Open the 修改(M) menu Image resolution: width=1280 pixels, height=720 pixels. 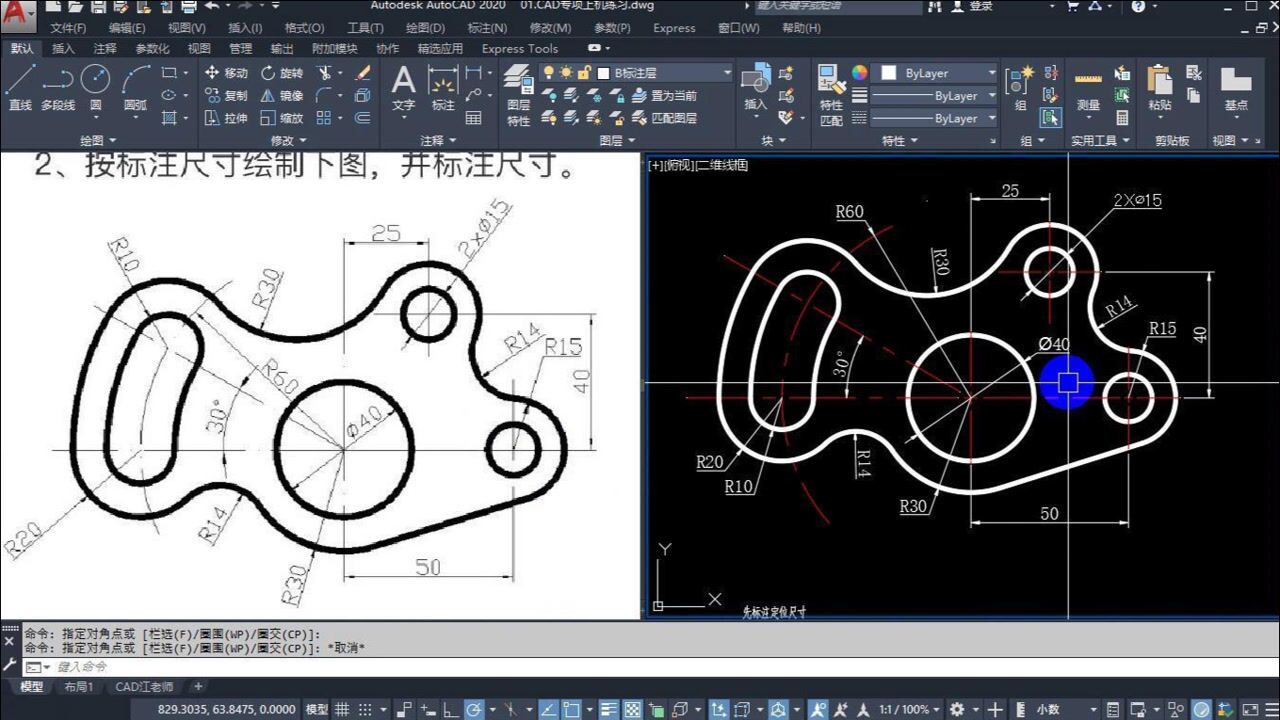551,28
